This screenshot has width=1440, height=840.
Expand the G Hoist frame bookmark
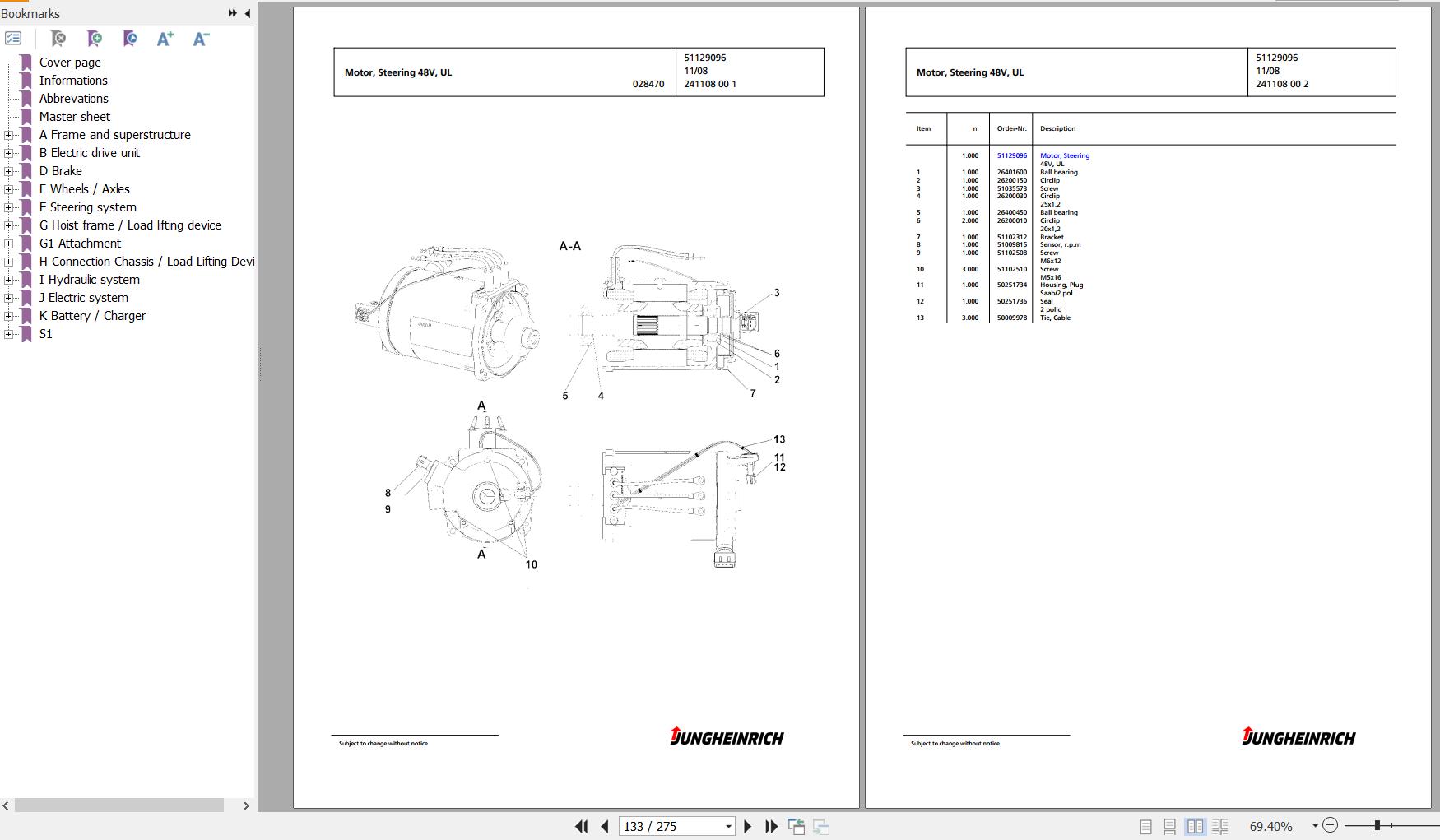[x=8, y=225]
